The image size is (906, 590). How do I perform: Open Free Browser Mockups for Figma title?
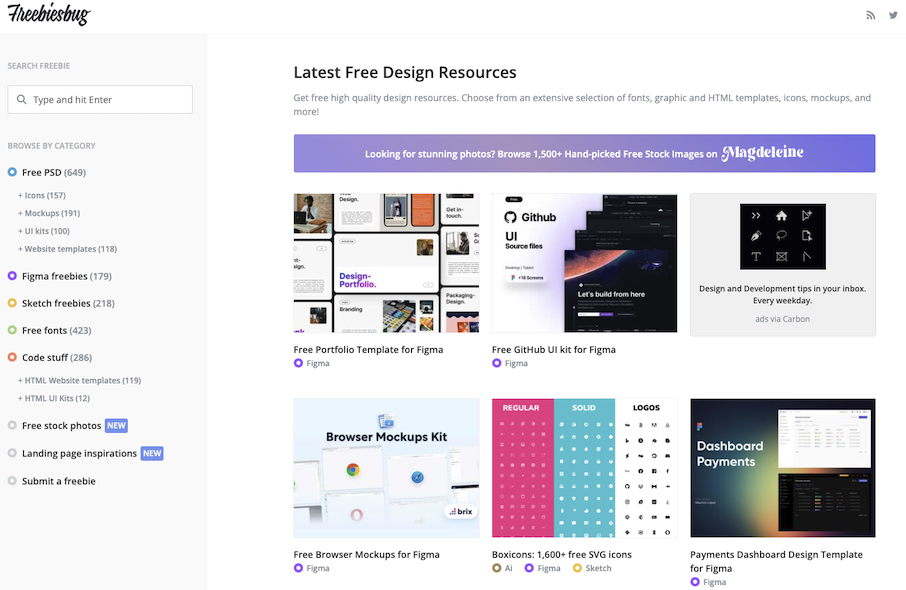pyautogui.click(x=366, y=555)
